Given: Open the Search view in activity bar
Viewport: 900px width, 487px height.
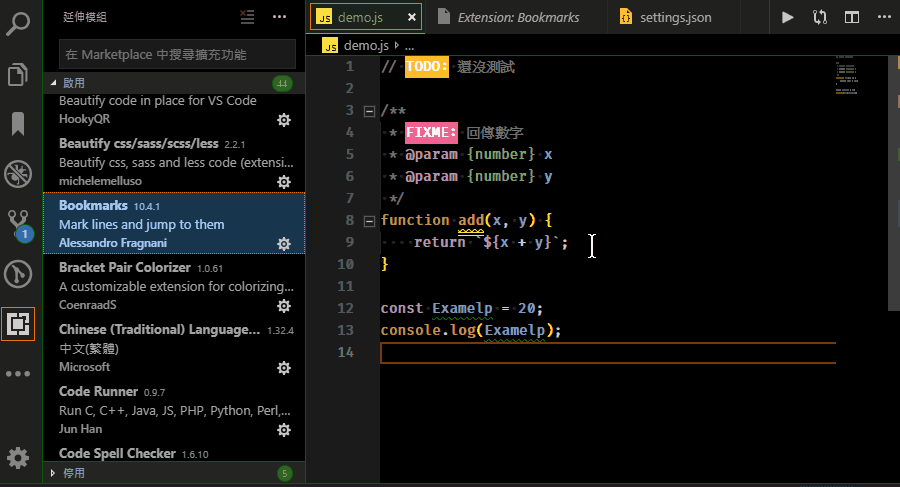Looking at the screenshot, I should (18, 24).
